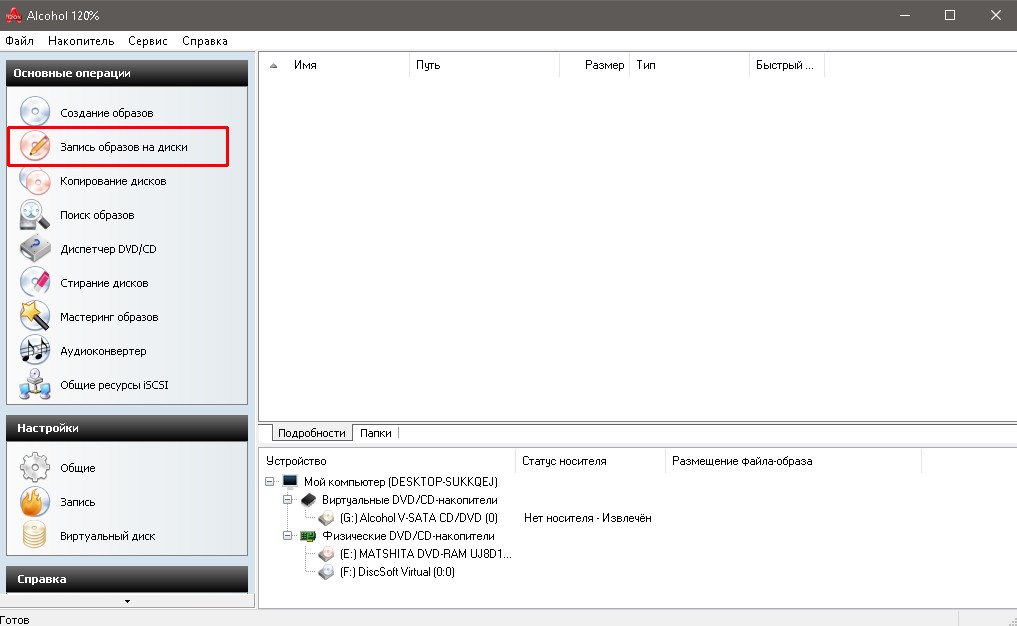Open Аудиоконвертер link
1017x626 pixels.
(103, 351)
